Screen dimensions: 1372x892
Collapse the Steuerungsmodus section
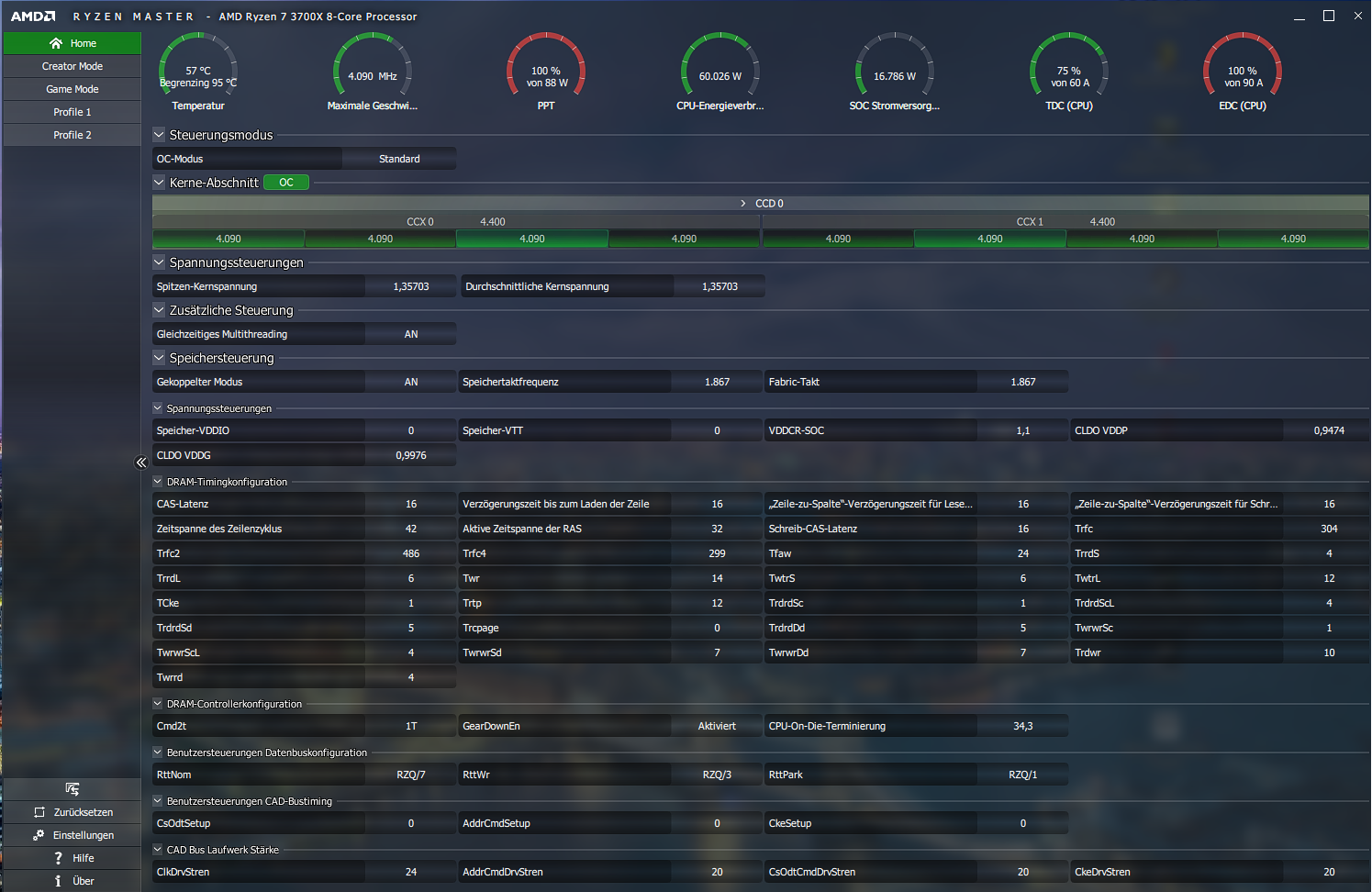pyautogui.click(x=159, y=135)
